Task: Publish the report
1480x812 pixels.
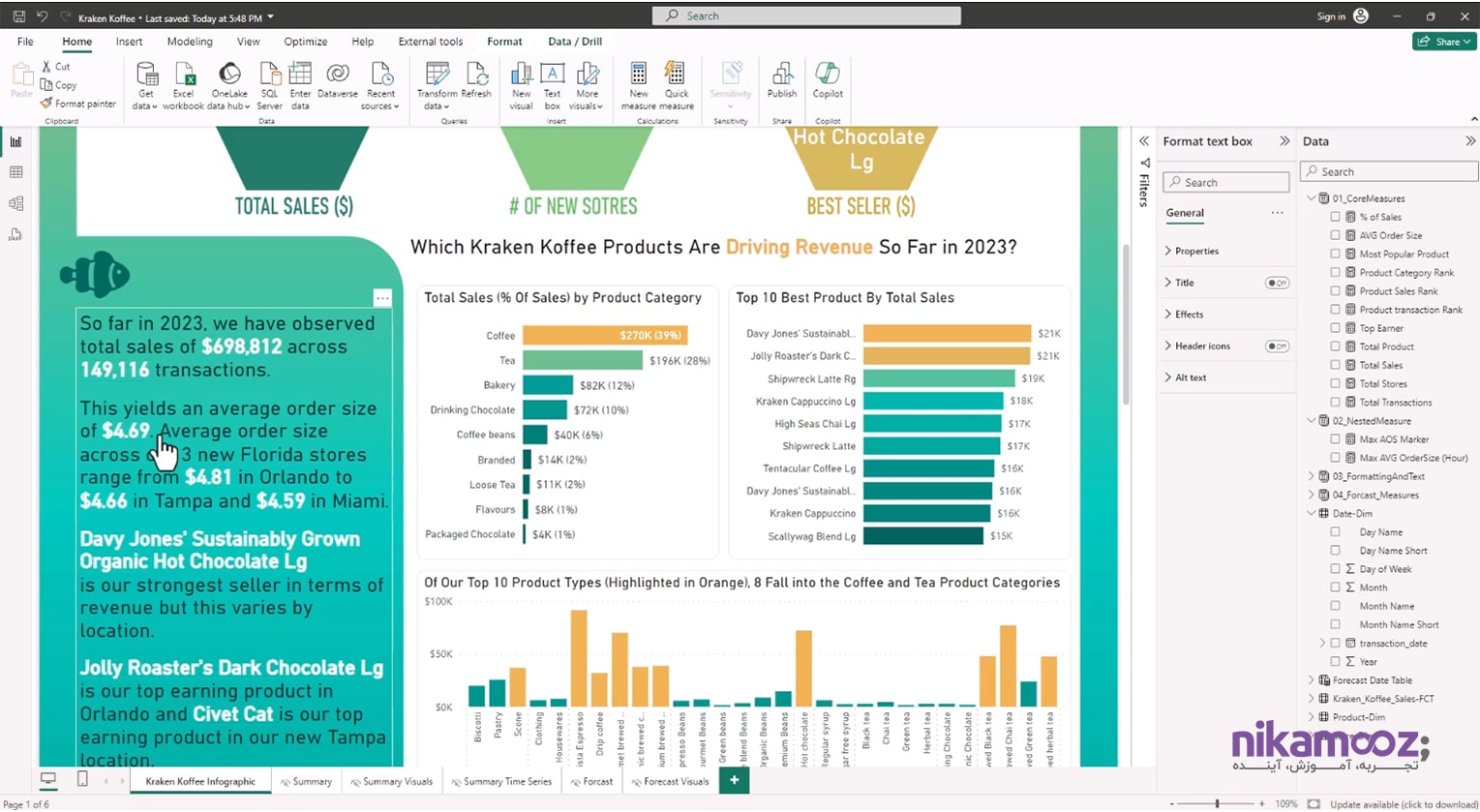Action: point(782,81)
